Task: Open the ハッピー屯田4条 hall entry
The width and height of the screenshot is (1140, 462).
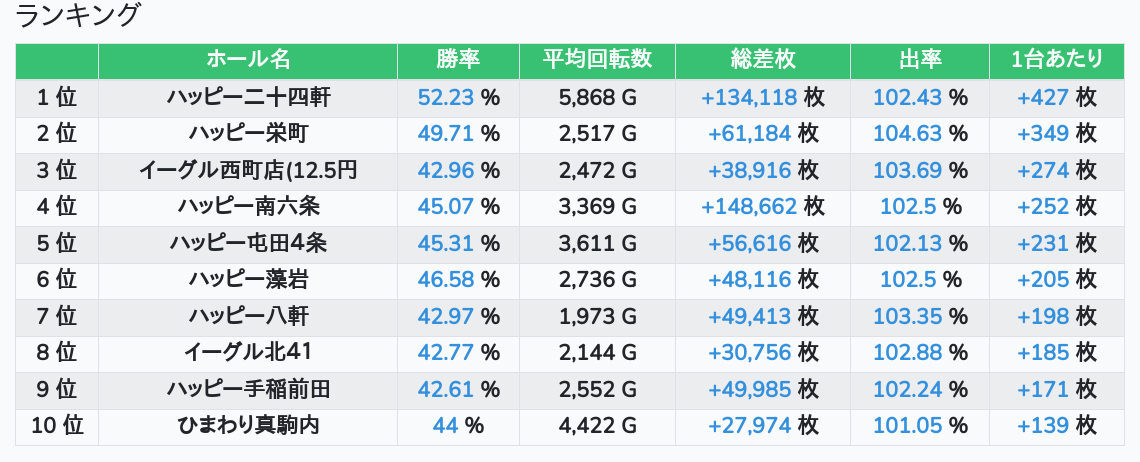Action: (x=248, y=243)
